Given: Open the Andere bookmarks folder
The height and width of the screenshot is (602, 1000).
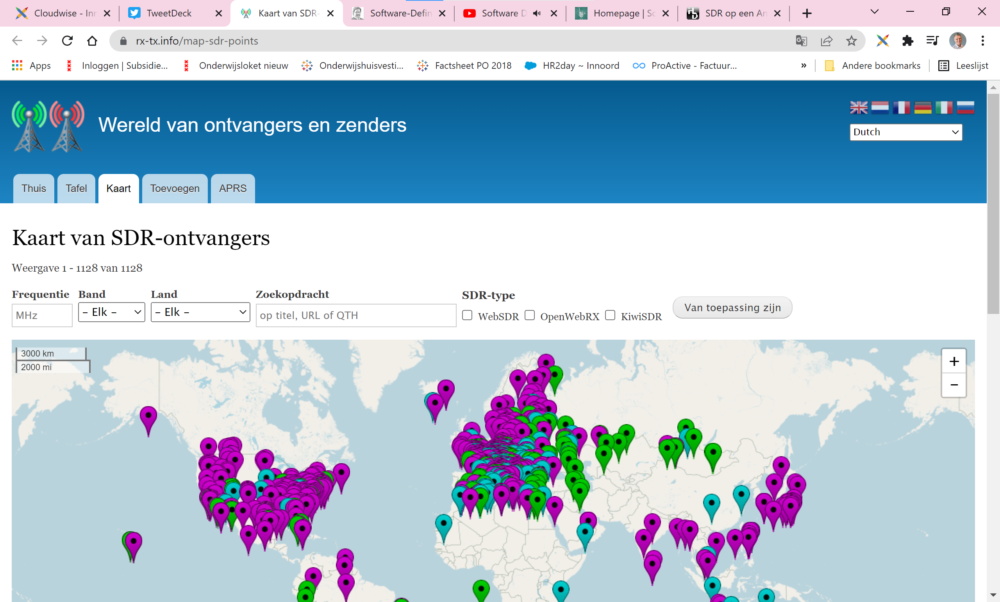Looking at the screenshot, I should [x=871, y=65].
